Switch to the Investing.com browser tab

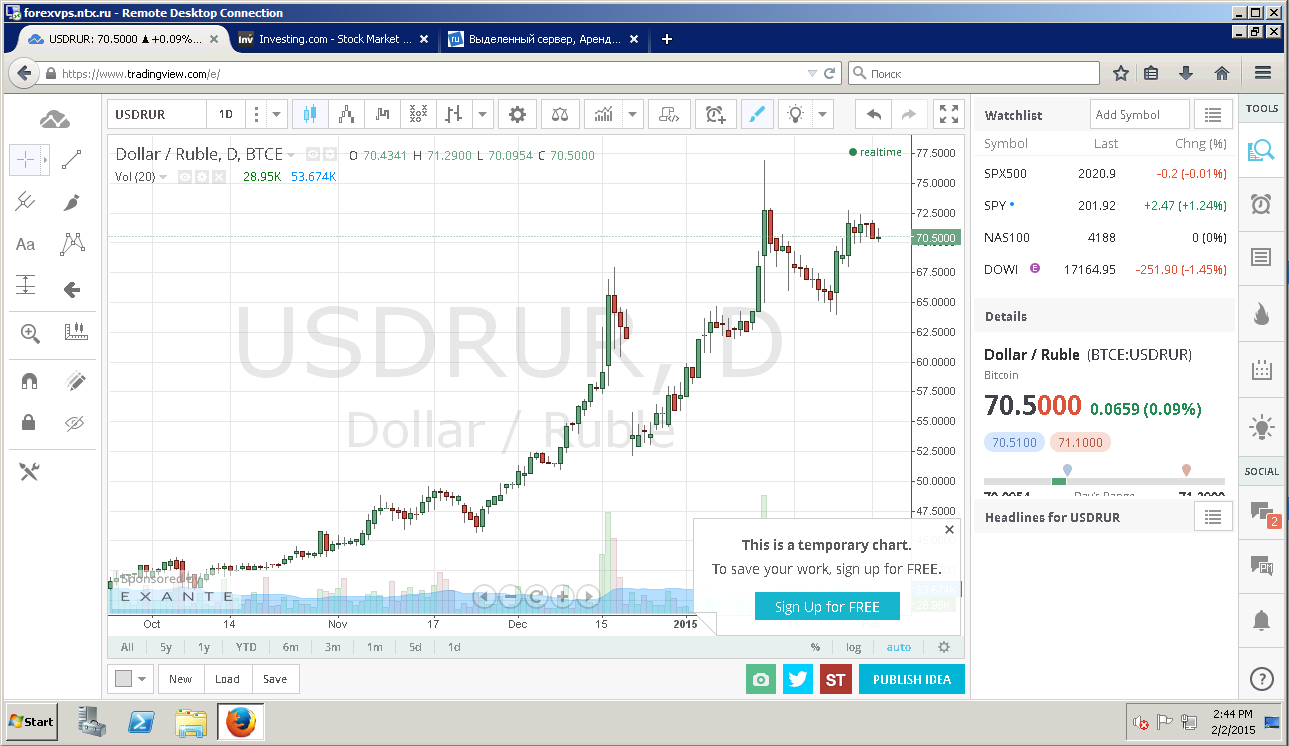click(x=334, y=39)
